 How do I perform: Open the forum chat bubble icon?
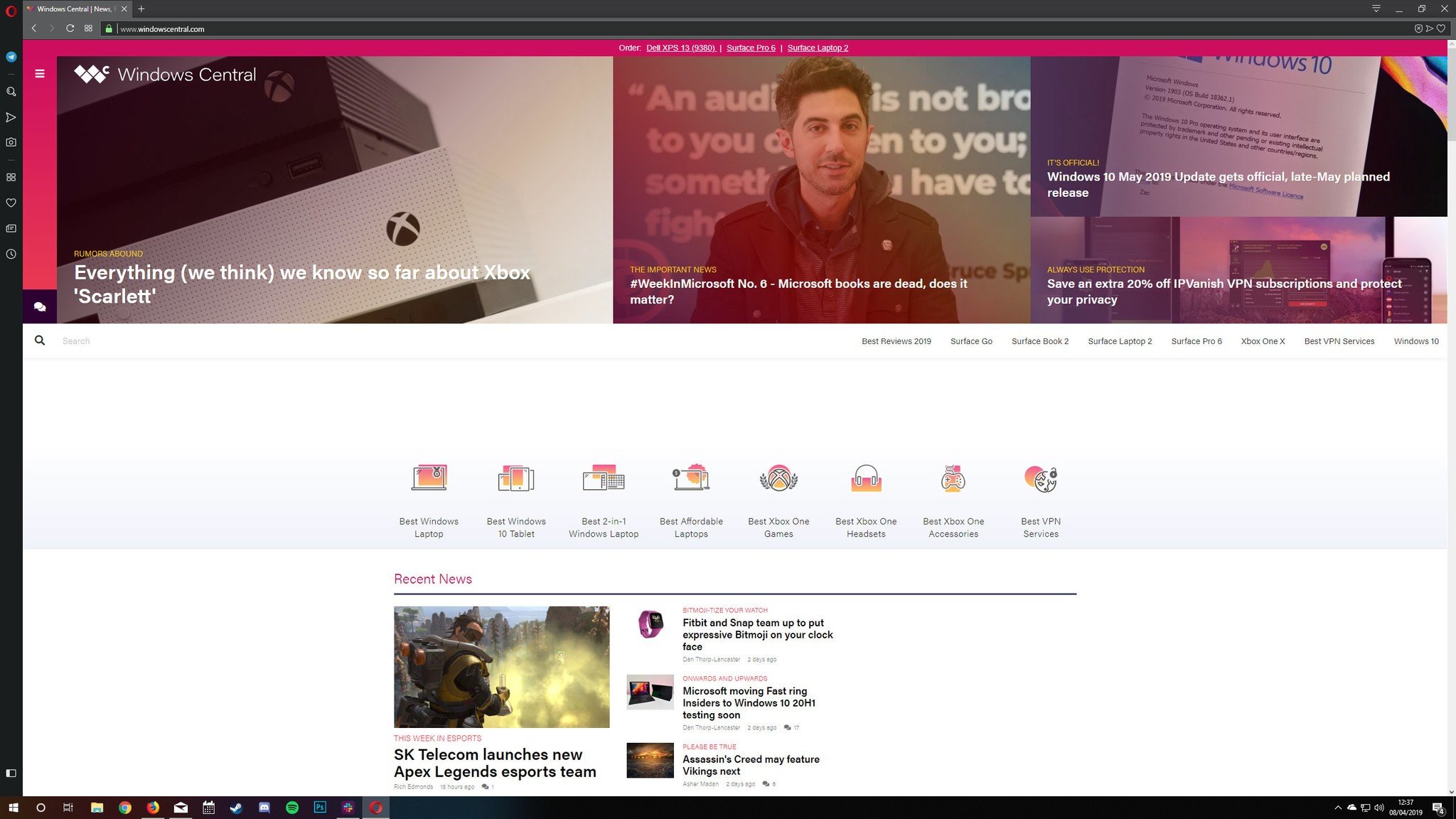click(40, 306)
